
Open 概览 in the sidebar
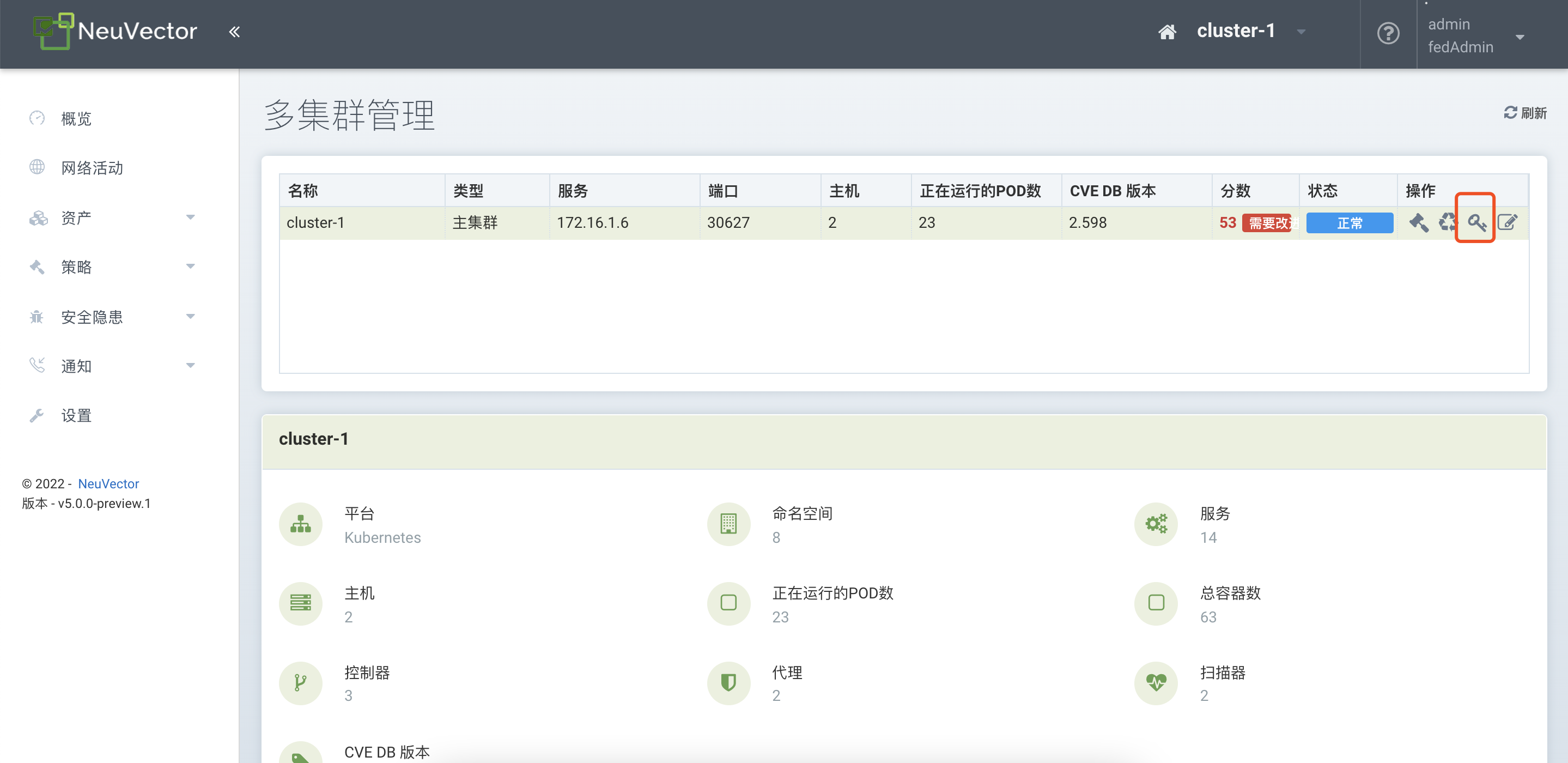click(x=76, y=119)
